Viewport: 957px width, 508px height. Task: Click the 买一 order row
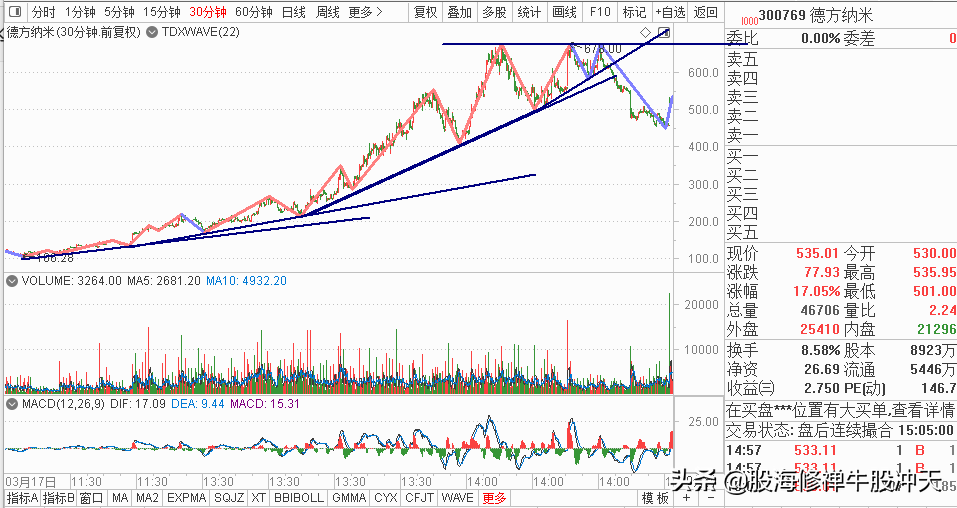click(x=841, y=156)
